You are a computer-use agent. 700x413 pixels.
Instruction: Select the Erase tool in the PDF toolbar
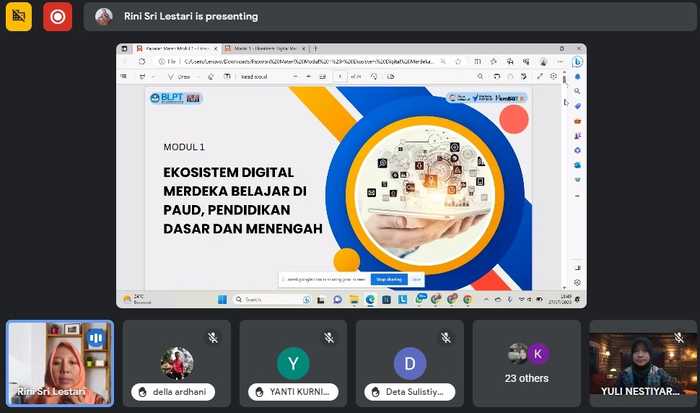click(211, 77)
